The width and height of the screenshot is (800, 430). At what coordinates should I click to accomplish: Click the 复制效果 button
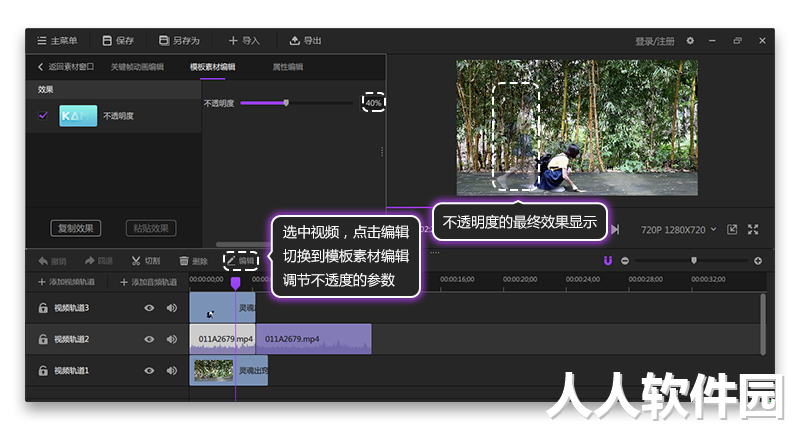(x=76, y=228)
